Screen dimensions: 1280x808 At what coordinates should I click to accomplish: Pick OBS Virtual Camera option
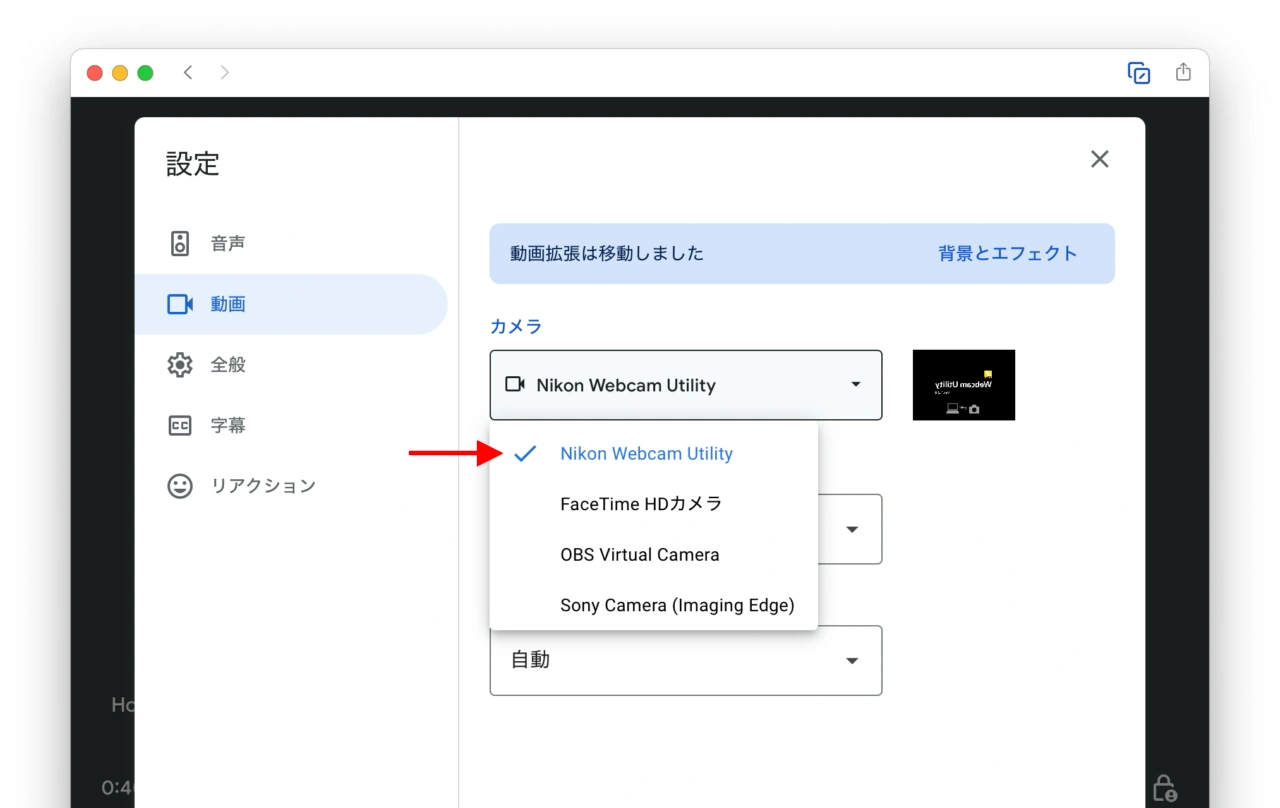click(639, 555)
